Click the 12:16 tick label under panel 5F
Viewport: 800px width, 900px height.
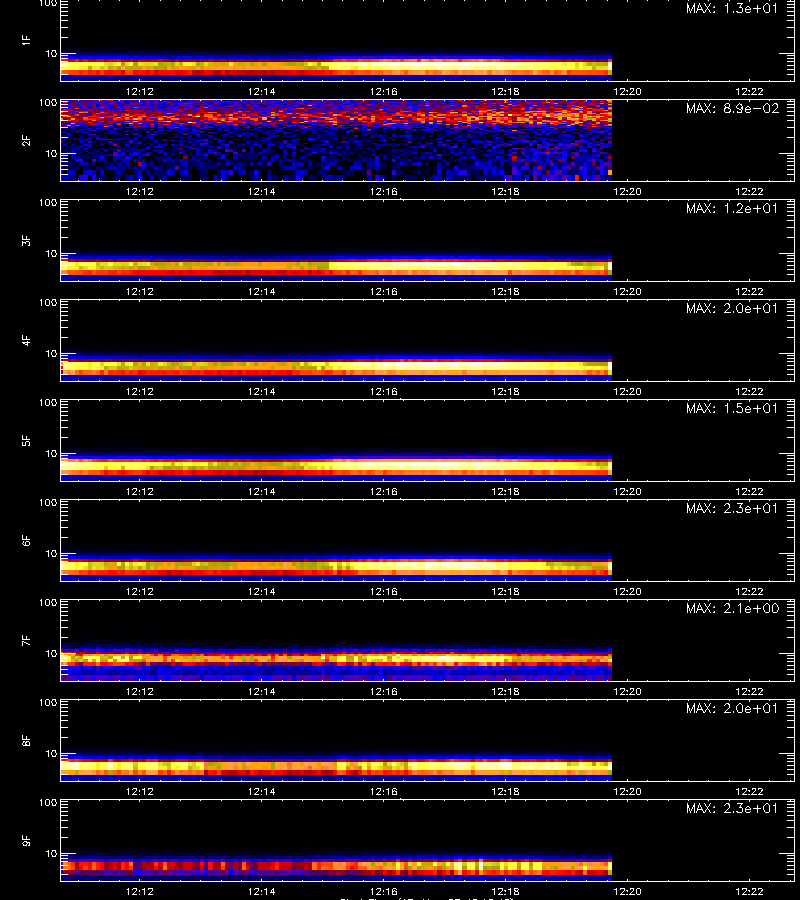383,491
